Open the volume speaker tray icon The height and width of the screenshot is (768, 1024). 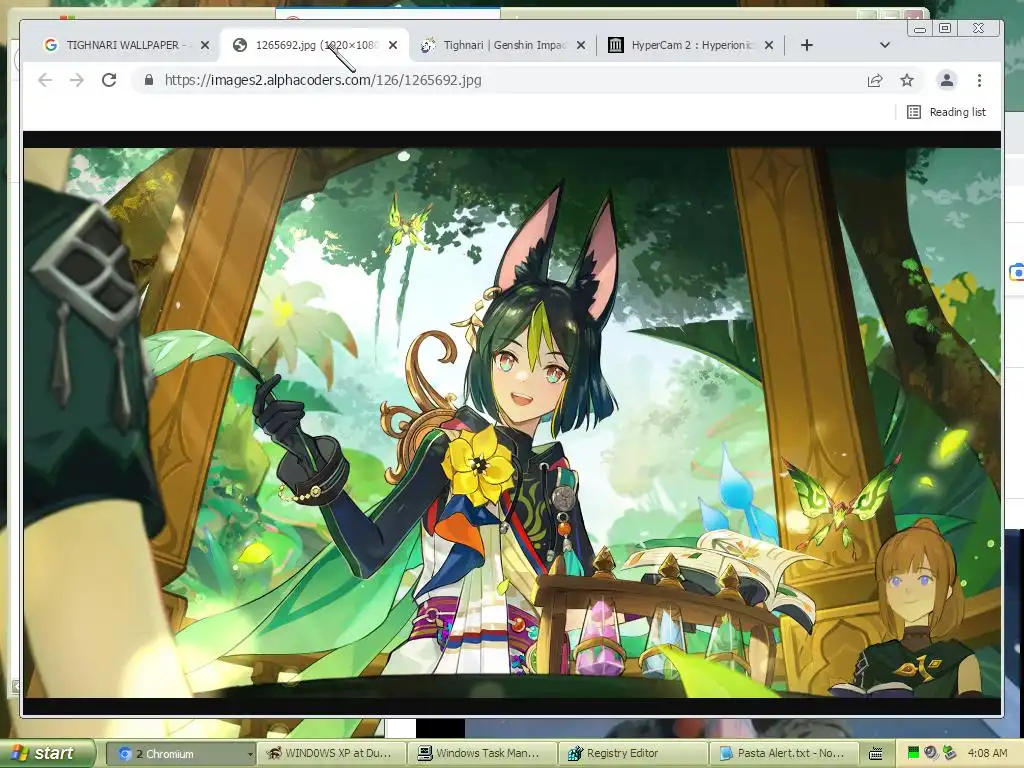931,754
